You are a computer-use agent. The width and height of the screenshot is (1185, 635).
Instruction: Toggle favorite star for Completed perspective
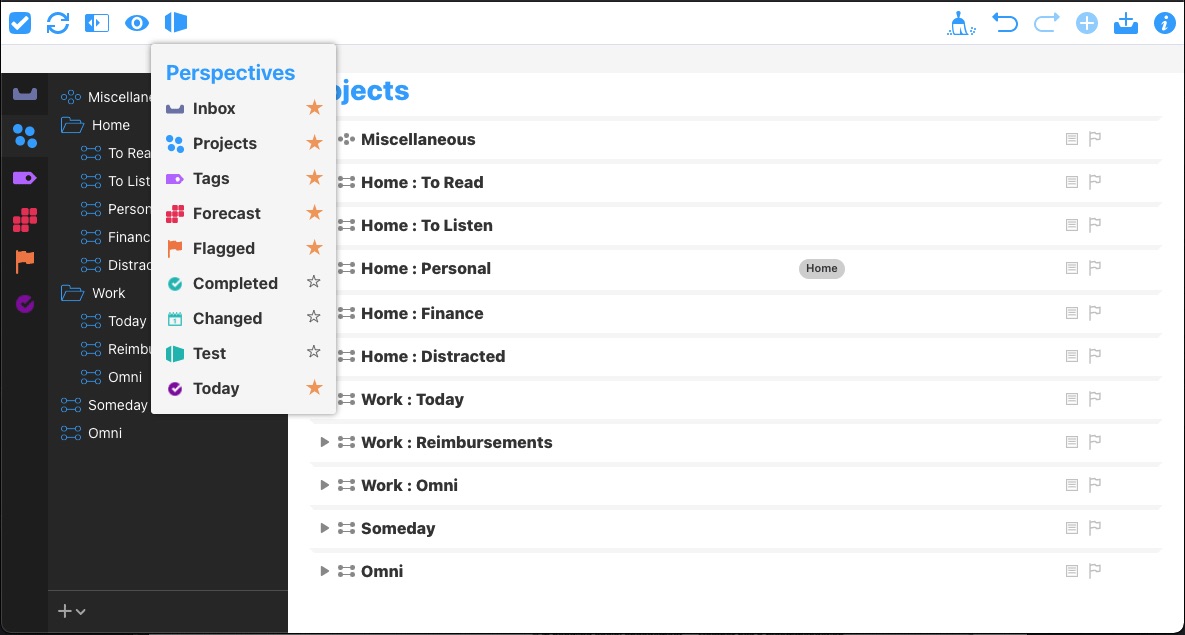[x=314, y=283]
